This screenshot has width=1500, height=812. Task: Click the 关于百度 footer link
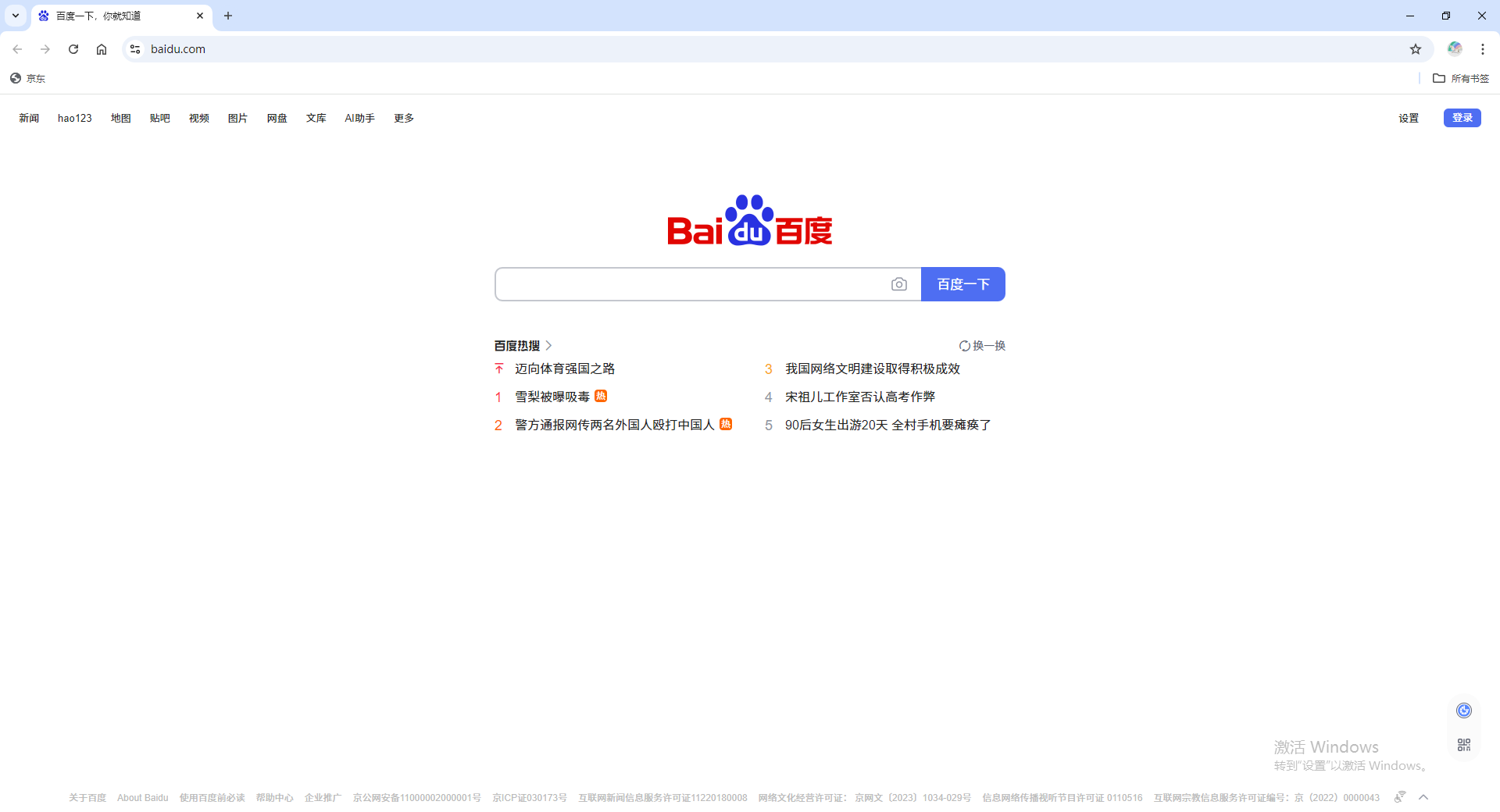(x=87, y=798)
